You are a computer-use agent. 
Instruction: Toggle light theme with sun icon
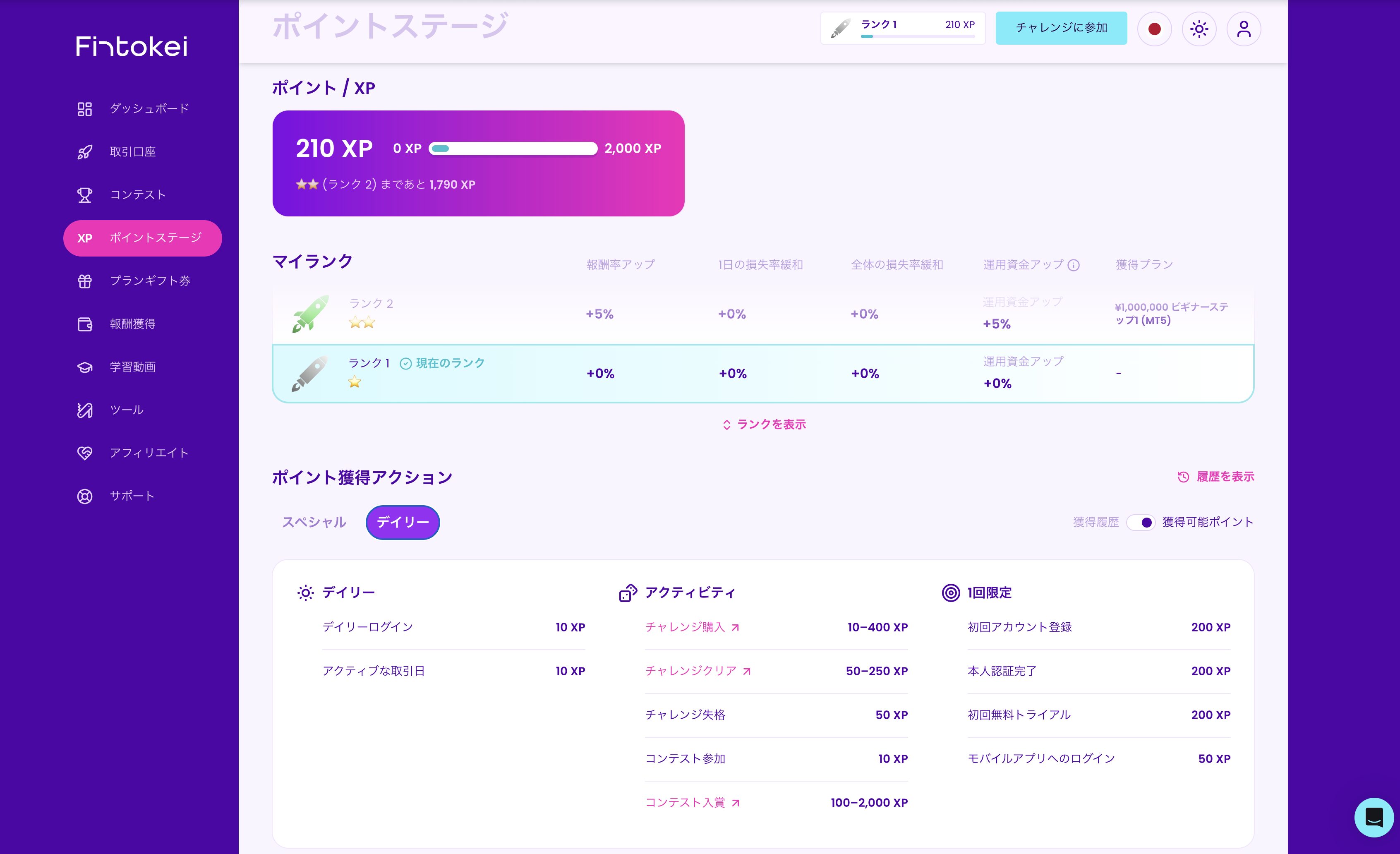click(1199, 29)
